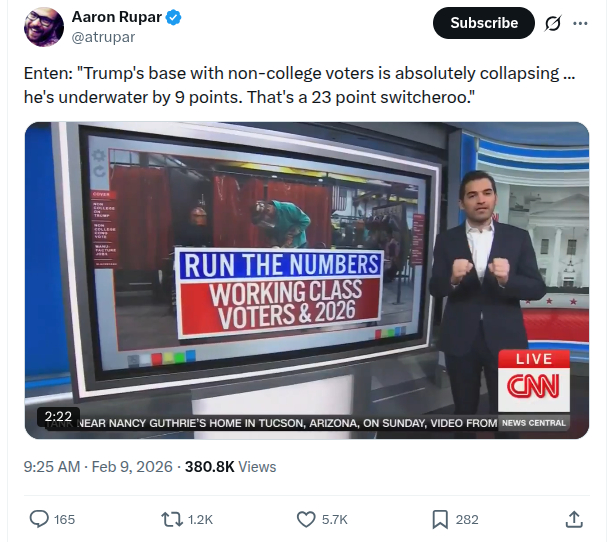Image resolution: width=614 pixels, height=542 pixels.
Task: Click the Subscribe button
Action: click(x=484, y=23)
